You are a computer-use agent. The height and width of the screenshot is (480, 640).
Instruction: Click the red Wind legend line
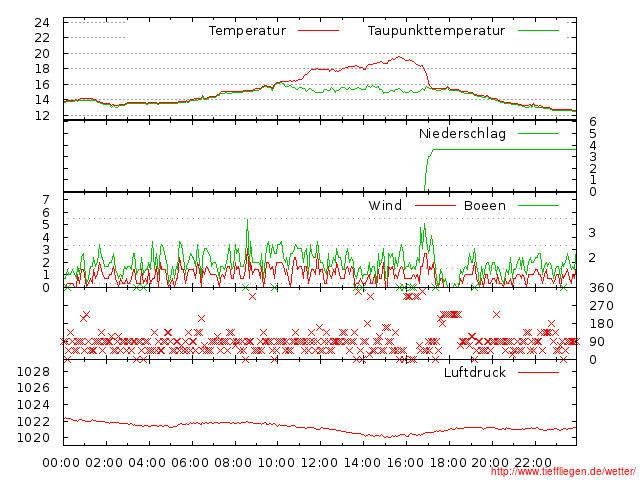435,205
